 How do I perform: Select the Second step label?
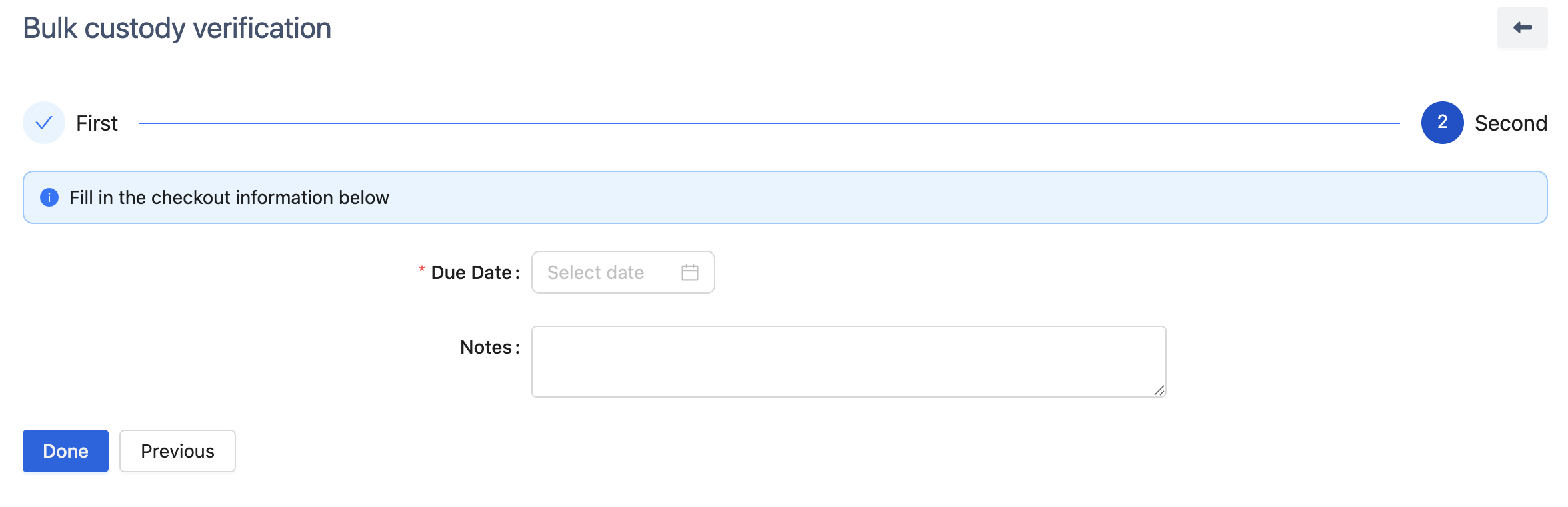pyautogui.click(x=1510, y=123)
